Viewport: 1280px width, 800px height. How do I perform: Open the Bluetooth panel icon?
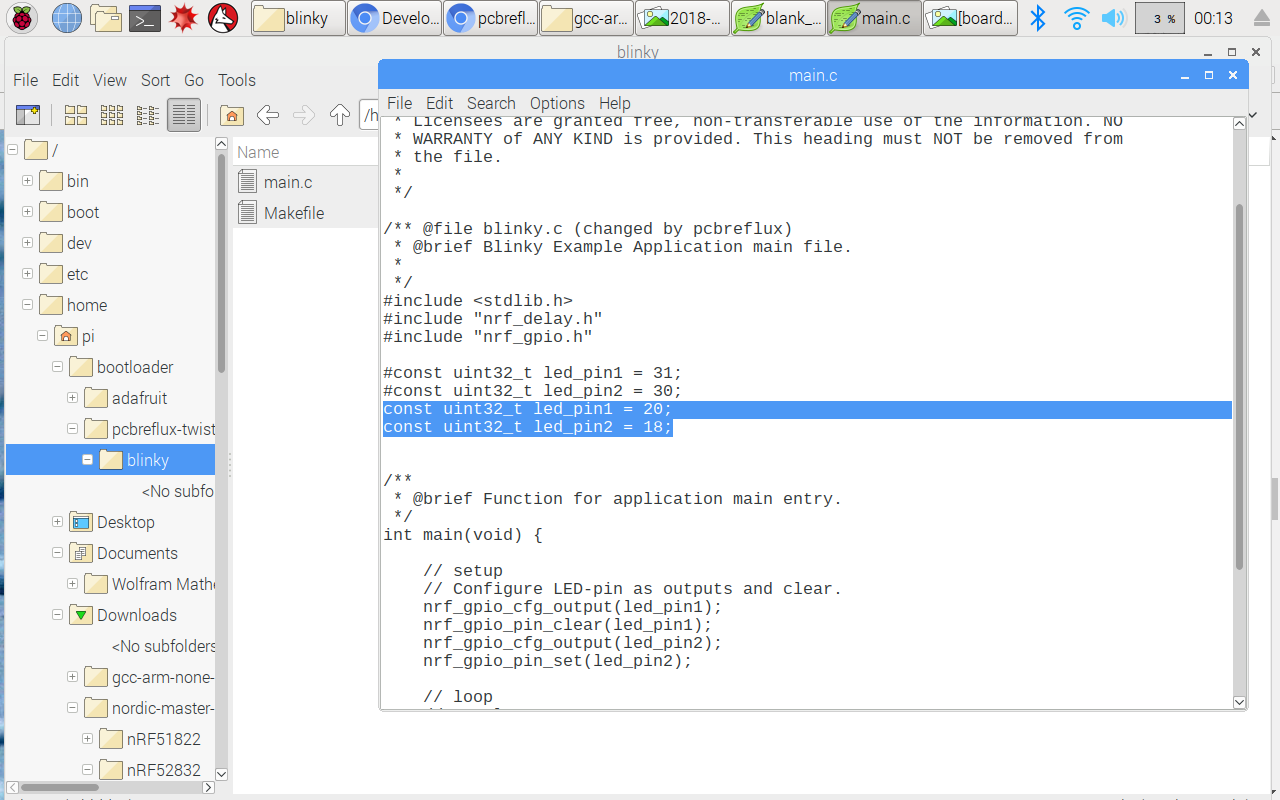[1038, 18]
